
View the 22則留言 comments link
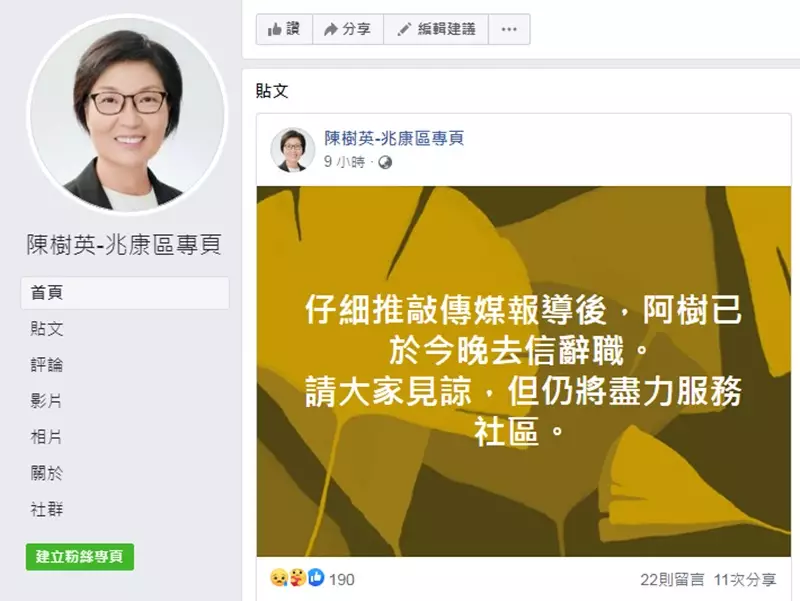[672, 580]
